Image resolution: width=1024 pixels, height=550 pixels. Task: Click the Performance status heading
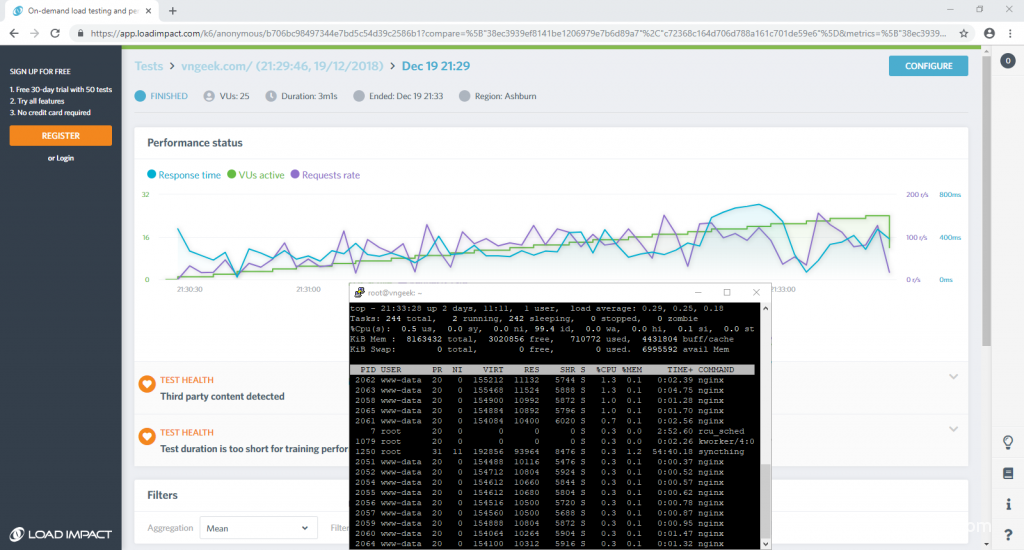tap(195, 142)
